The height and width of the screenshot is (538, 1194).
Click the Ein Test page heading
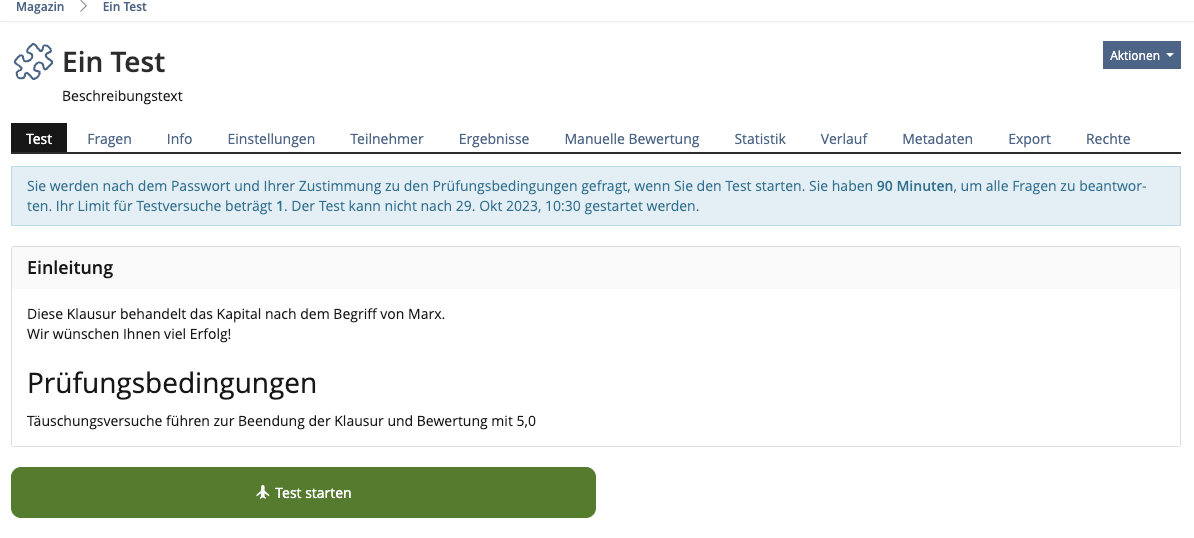[x=113, y=62]
